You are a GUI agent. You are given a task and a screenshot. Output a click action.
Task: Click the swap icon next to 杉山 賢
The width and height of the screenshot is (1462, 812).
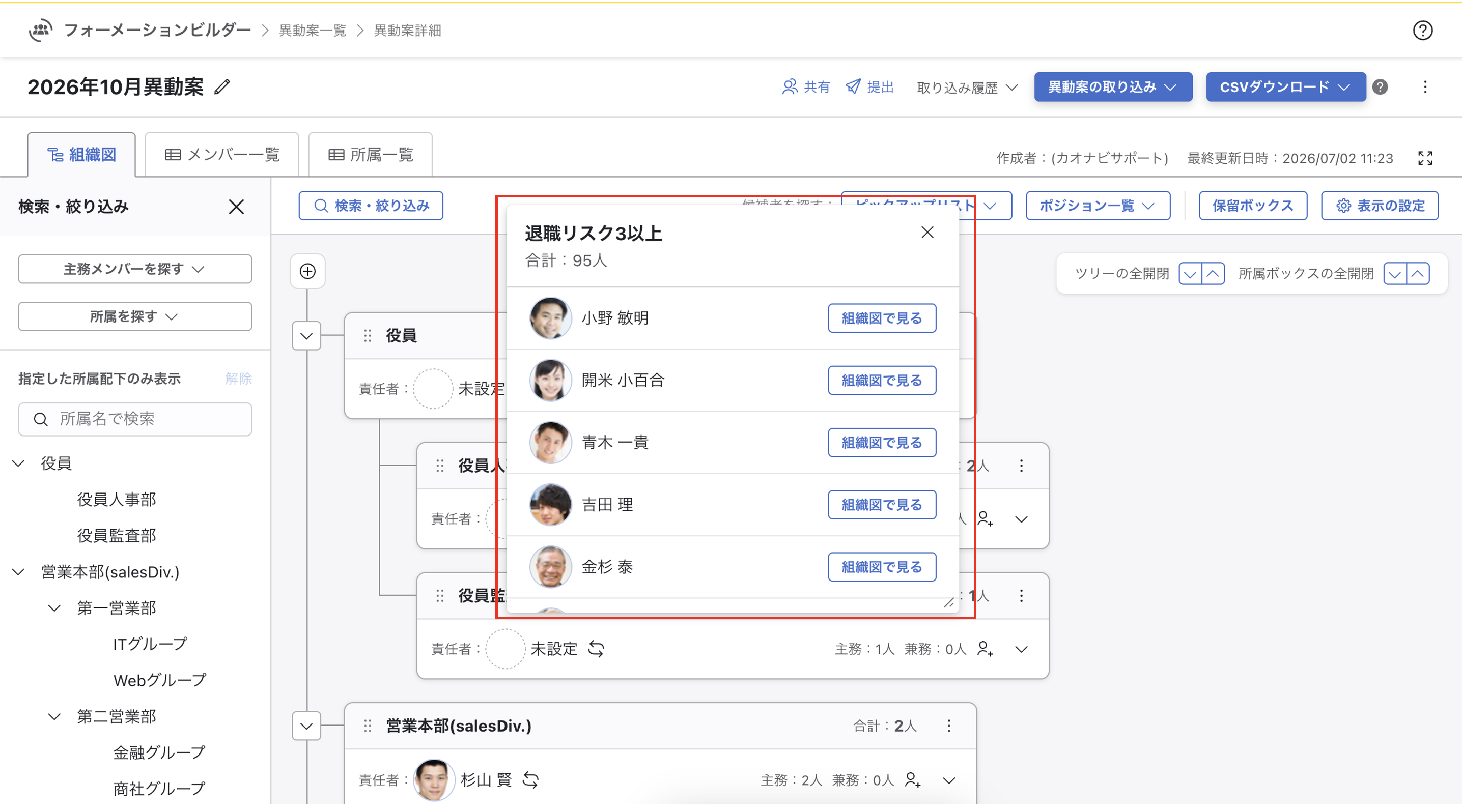[530, 779]
